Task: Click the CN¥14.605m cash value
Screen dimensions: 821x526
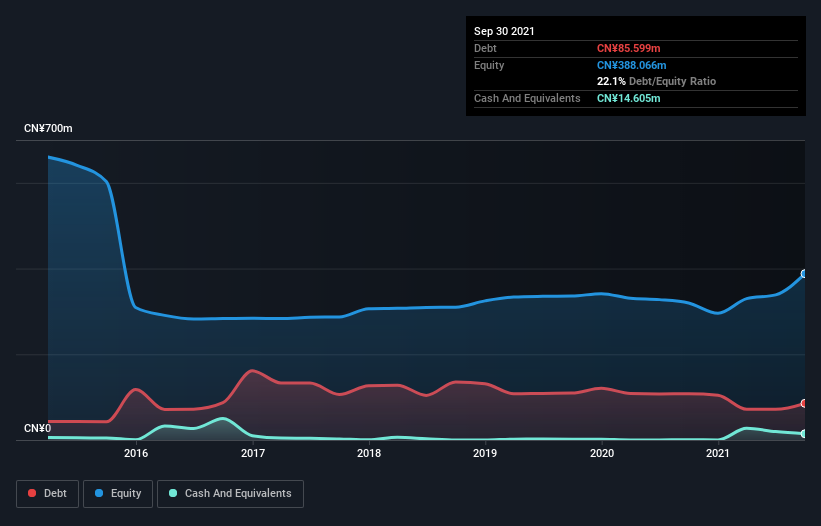Action: click(628, 98)
